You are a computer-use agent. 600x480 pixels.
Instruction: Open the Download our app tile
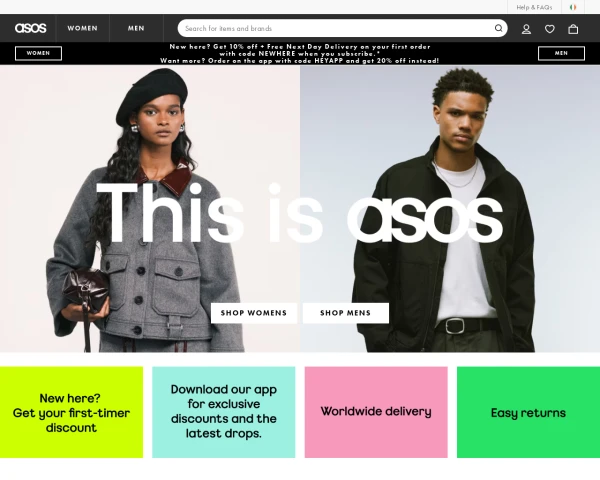coord(223,412)
